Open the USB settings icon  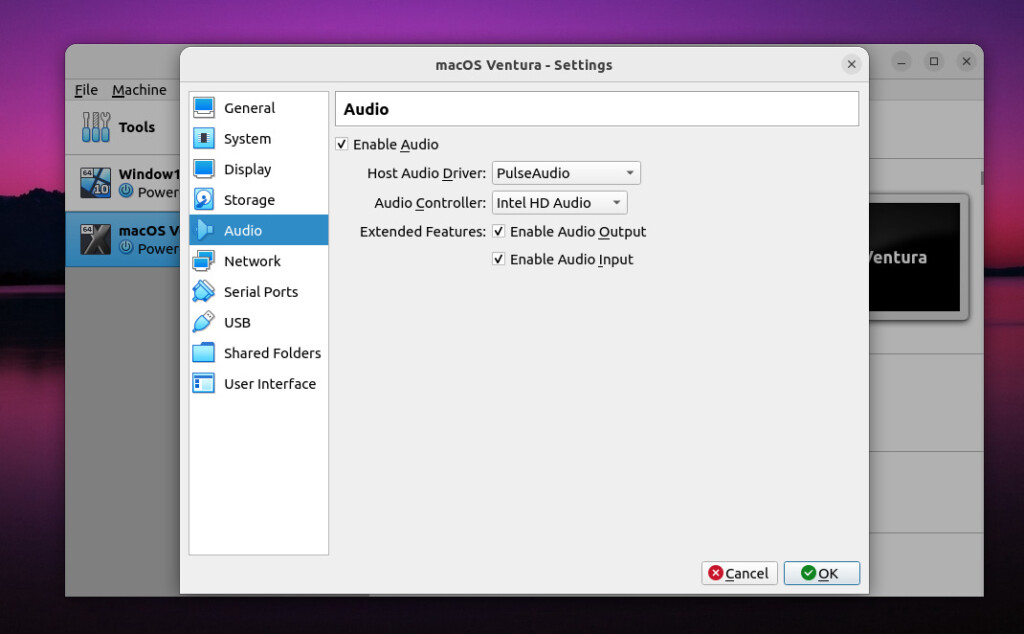[x=204, y=322]
